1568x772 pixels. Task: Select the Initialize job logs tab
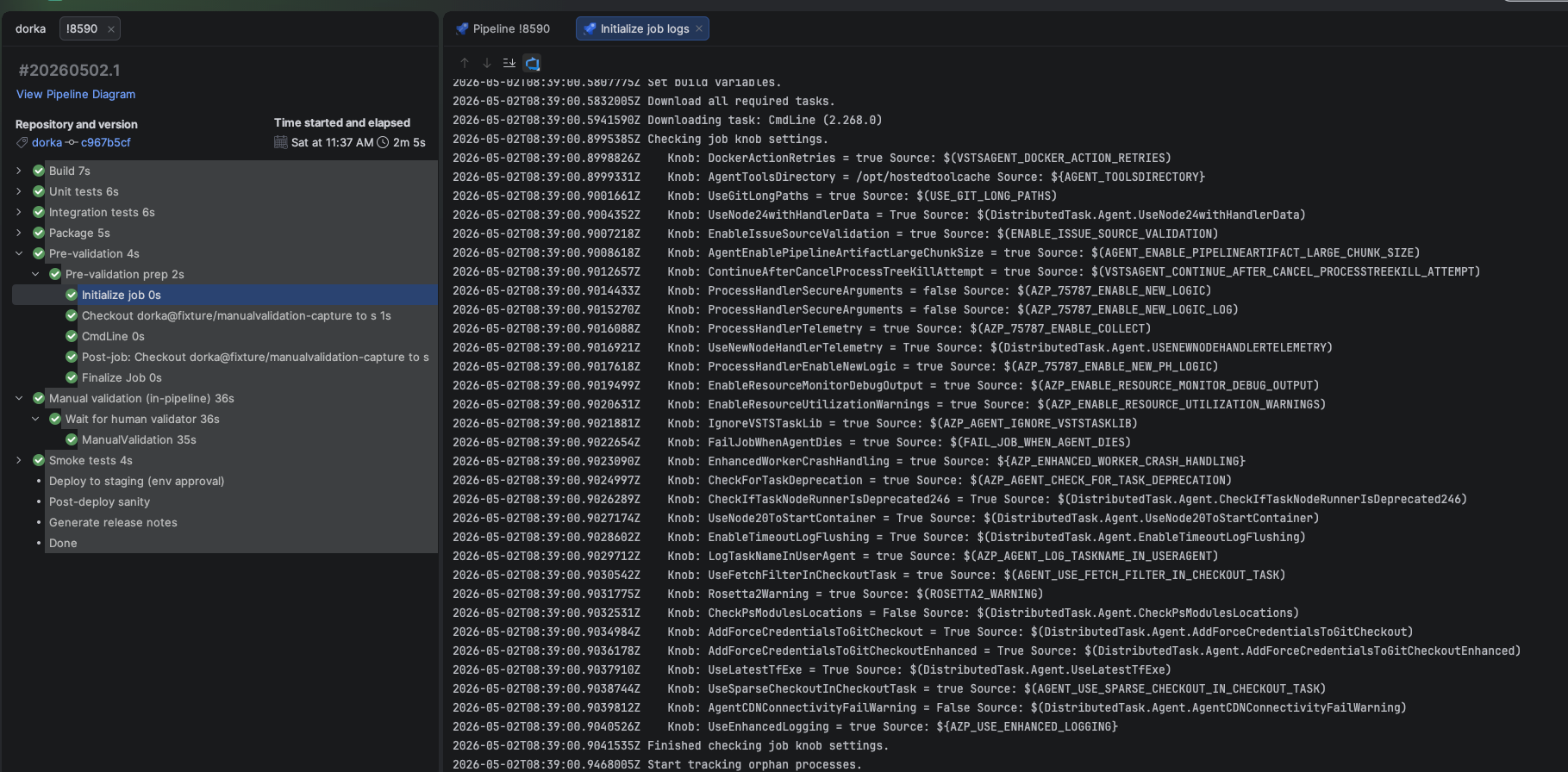click(644, 28)
